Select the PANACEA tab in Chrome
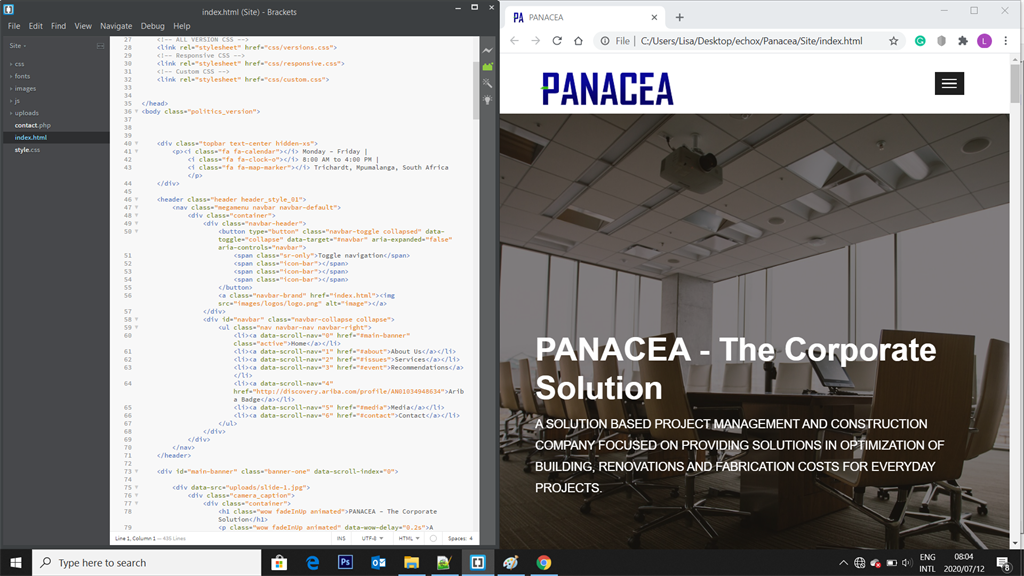 coord(586,18)
